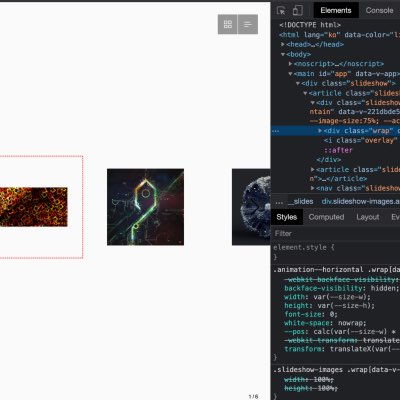Screen dimensions: 400x400
Task: Click the white-space: nowrap declaration
Action: click(x=325, y=323)
